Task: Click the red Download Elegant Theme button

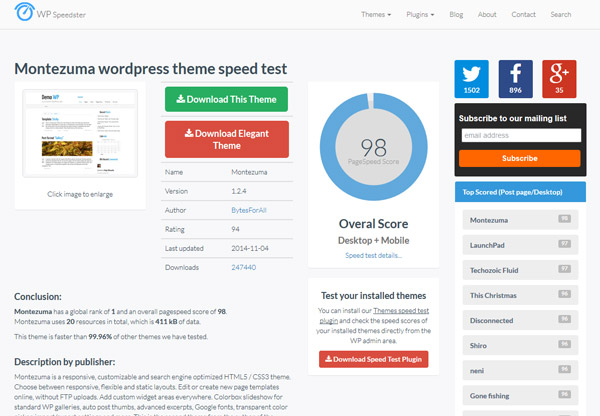Action: [227, 139]
